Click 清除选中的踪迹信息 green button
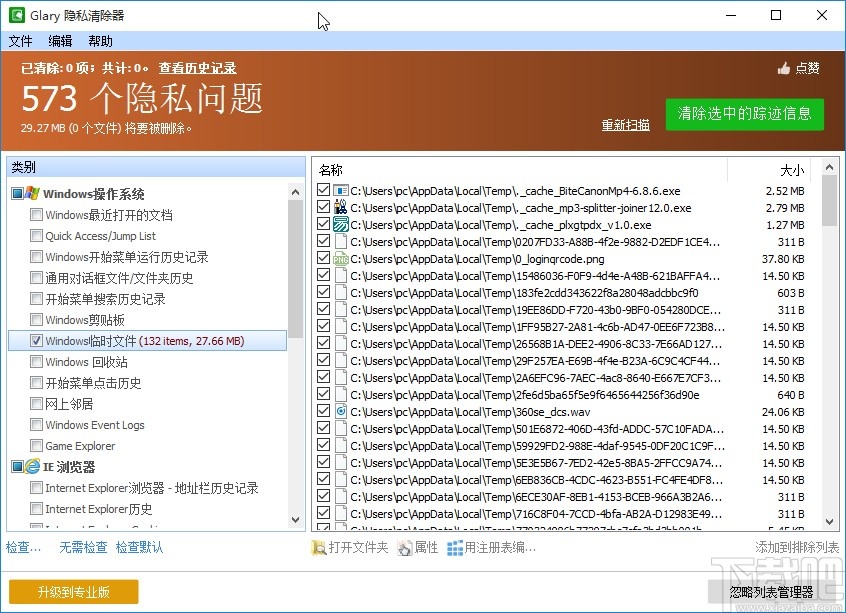This screenshot has width=846, height=613. (745, 114)
